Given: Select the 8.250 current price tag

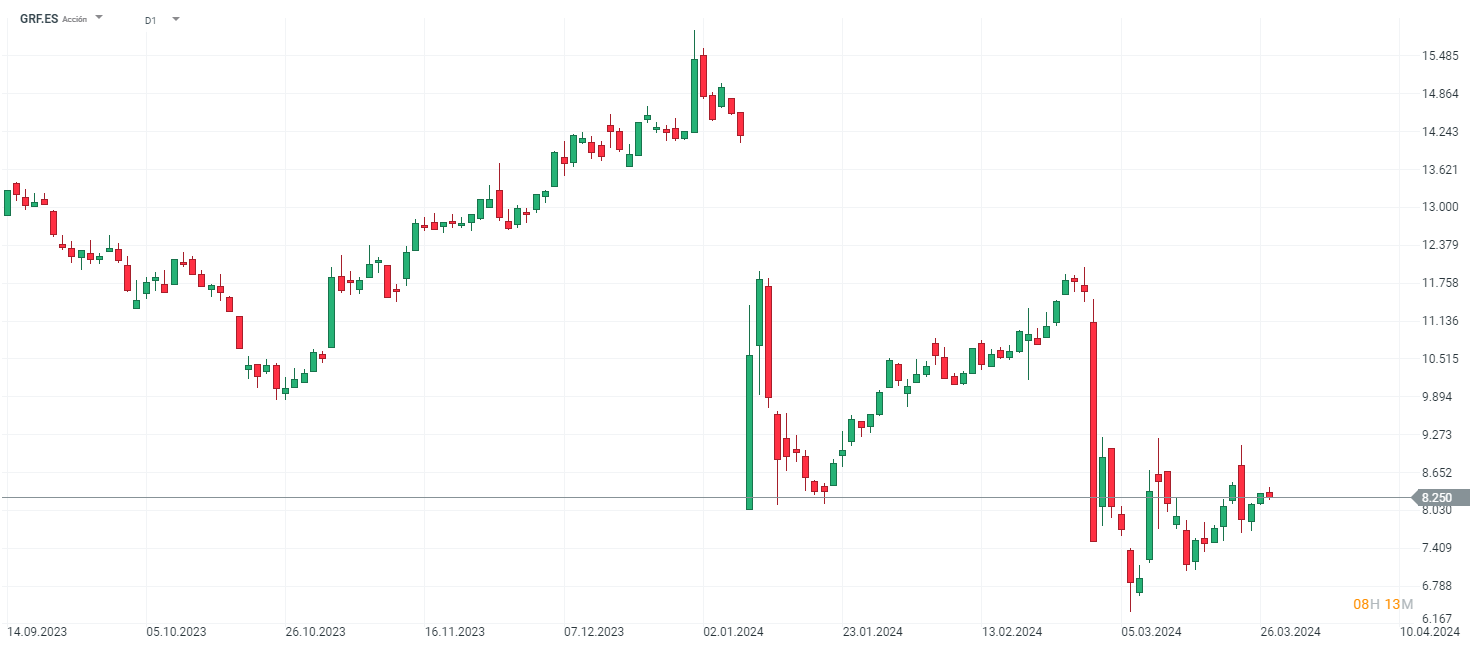Looking at the screenshot, I should coord(1438,497).
